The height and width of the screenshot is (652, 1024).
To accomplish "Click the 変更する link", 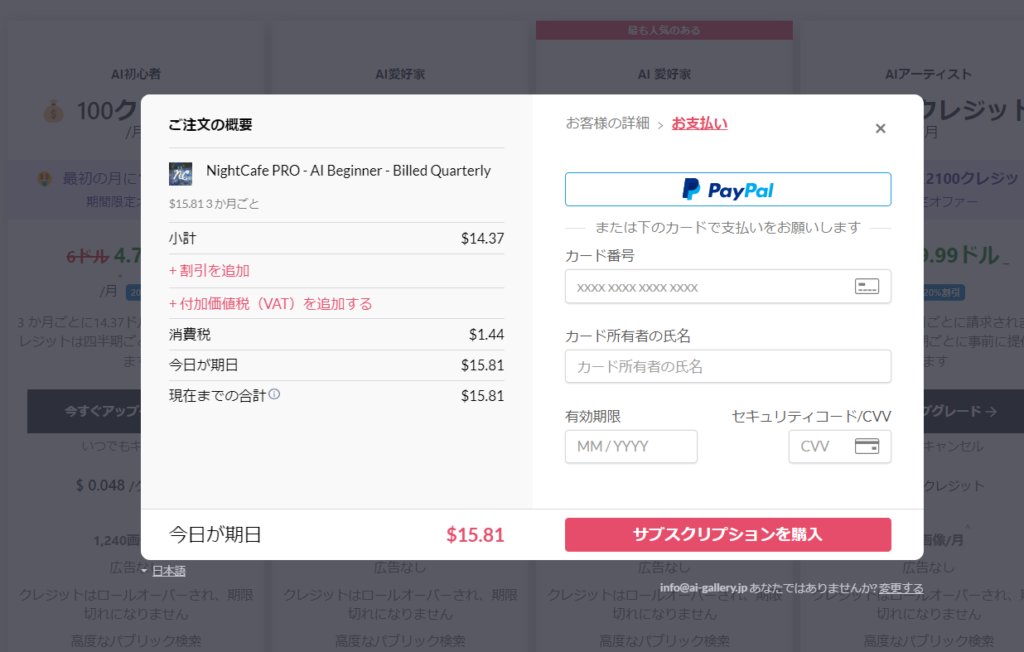I will [901, 588].
